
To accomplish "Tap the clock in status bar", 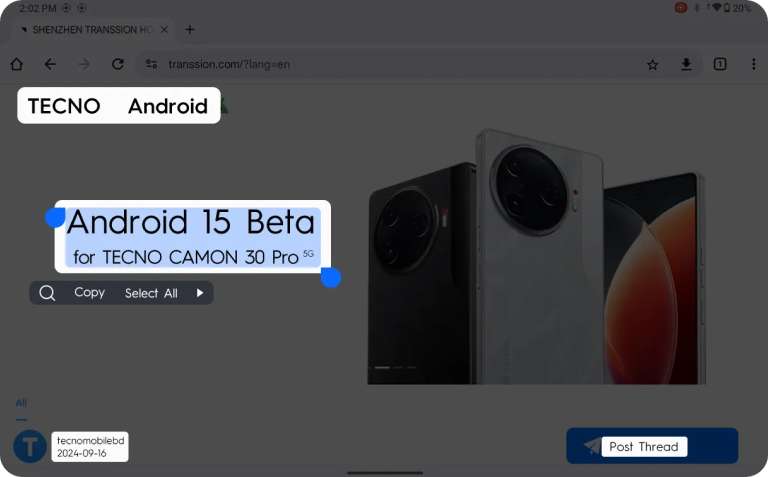I will click(x=38, y=8).
